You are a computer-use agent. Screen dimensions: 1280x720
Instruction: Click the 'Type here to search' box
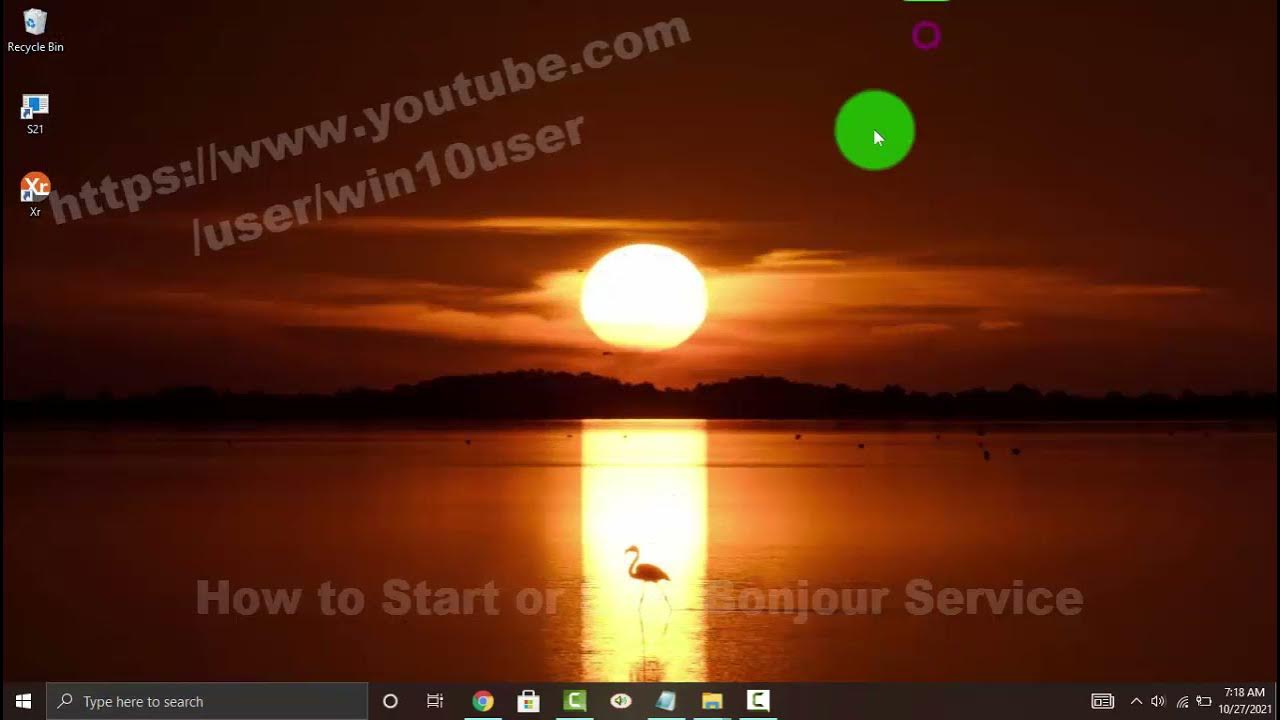point(207,701)
